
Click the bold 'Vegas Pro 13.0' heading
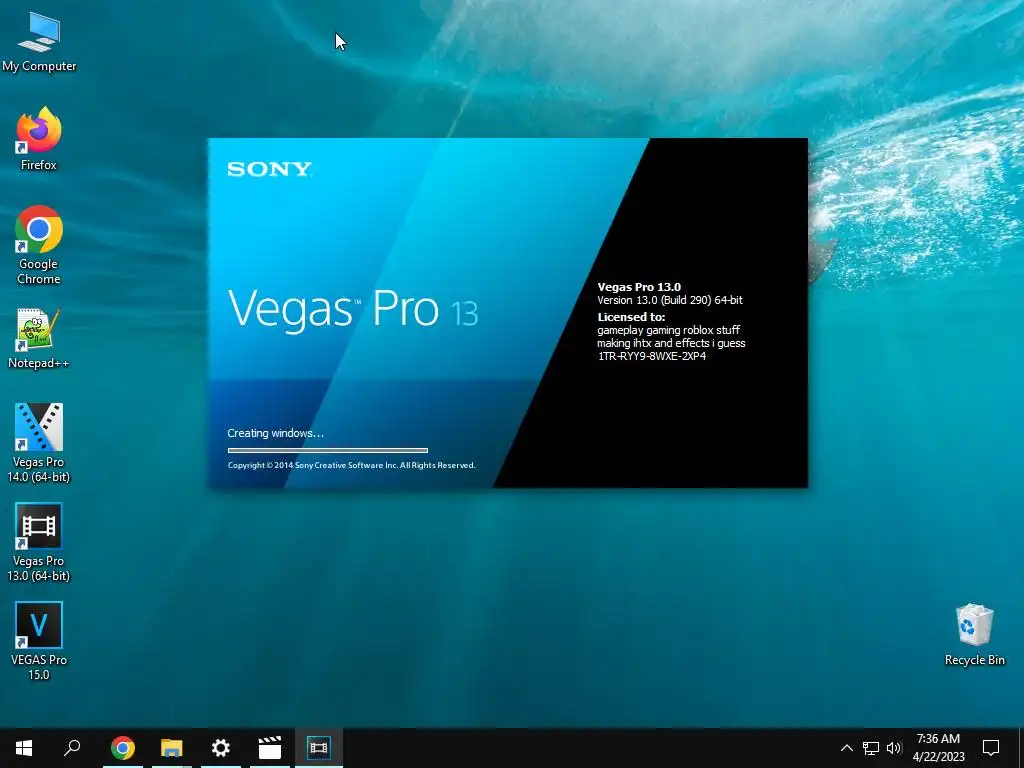639,287
